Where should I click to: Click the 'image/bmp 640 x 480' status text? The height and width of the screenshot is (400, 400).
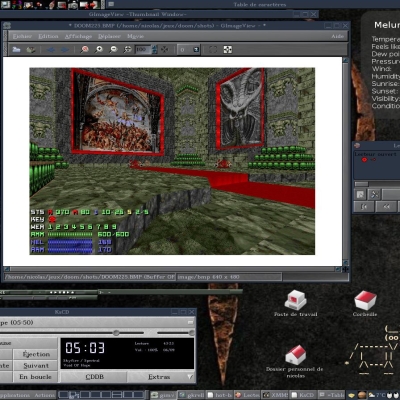[x=209, y=277]
